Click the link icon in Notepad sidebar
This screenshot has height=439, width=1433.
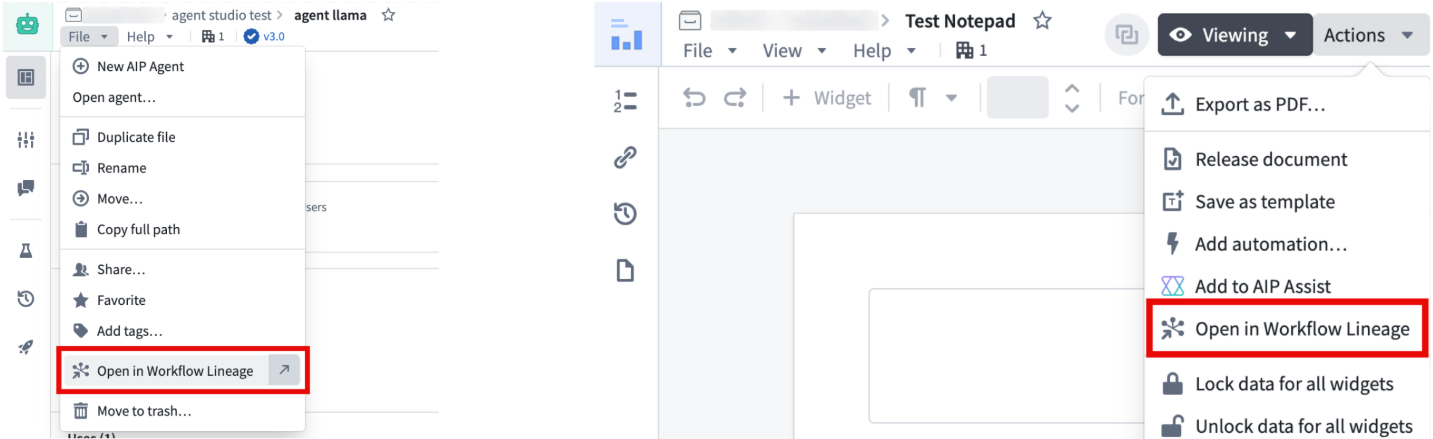coord(625,157)
